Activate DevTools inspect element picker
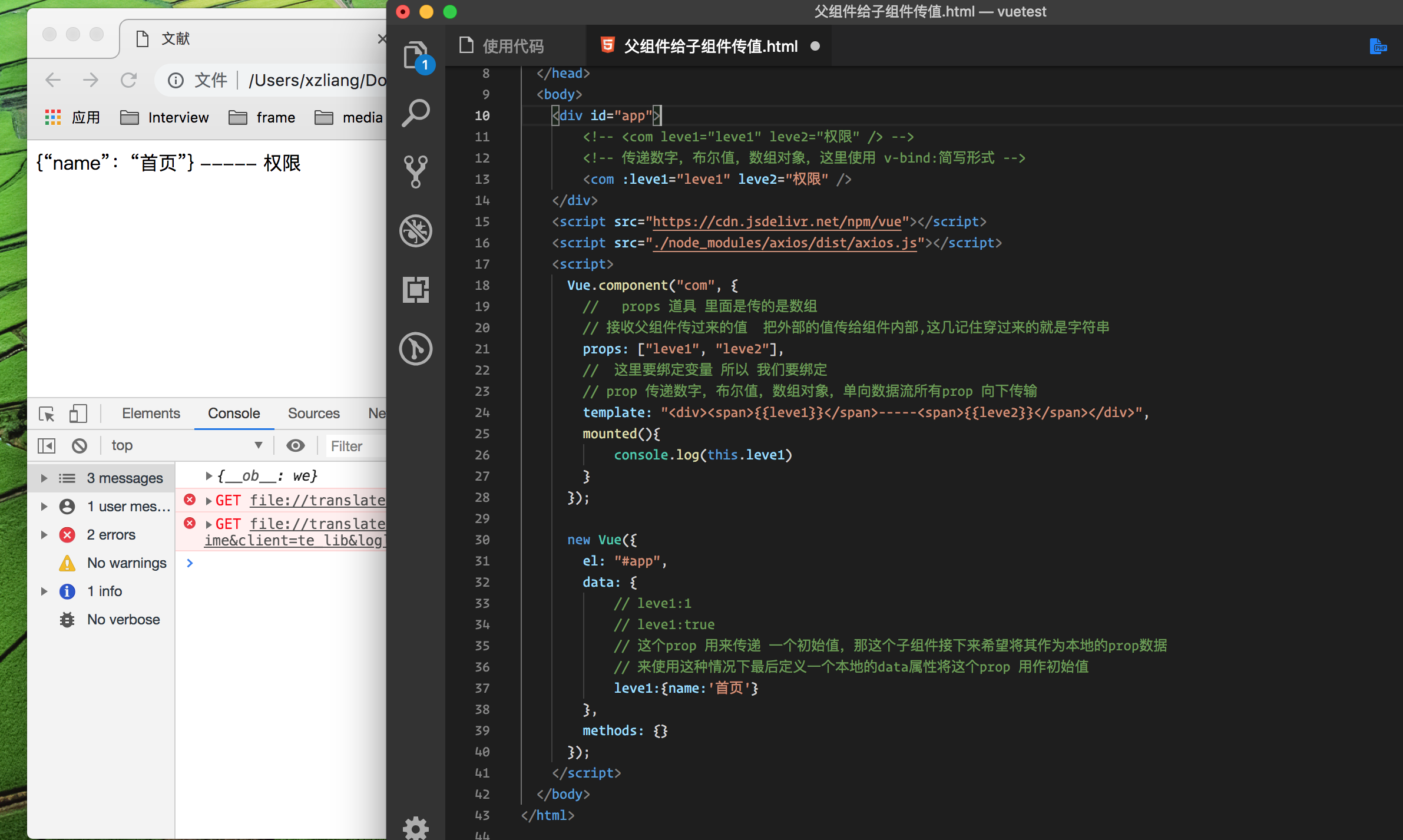The width and height of the screenshot is (1403, 840). pyautogui.click(x=47, y=414)
